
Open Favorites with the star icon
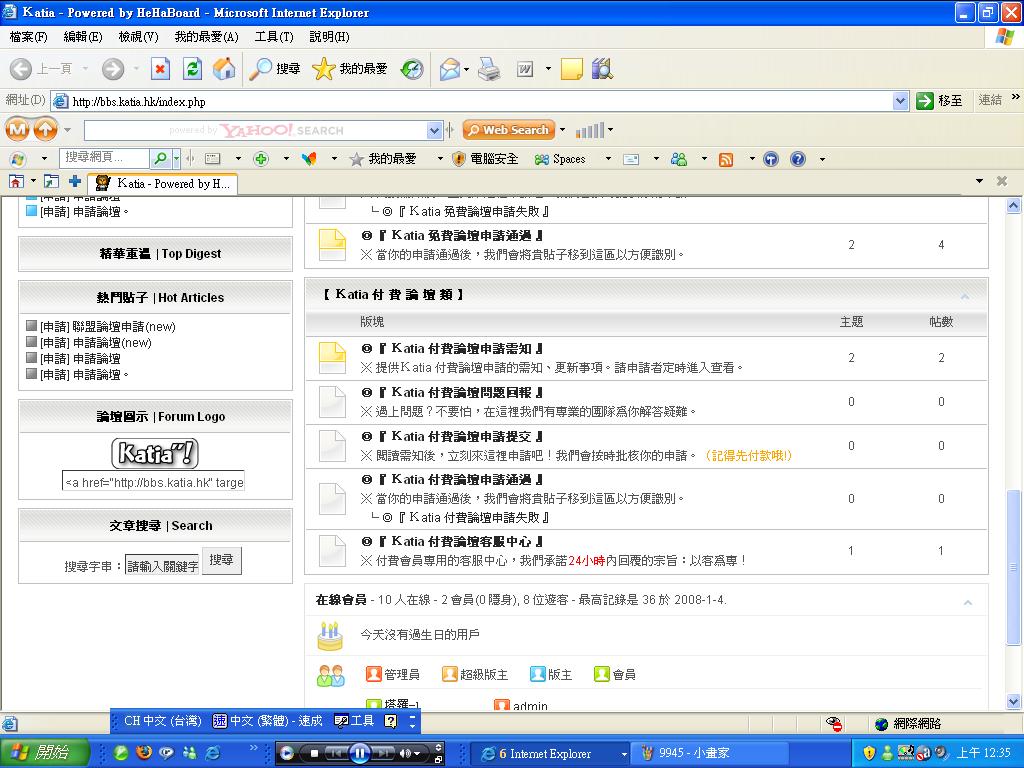[x=349, y=69]
